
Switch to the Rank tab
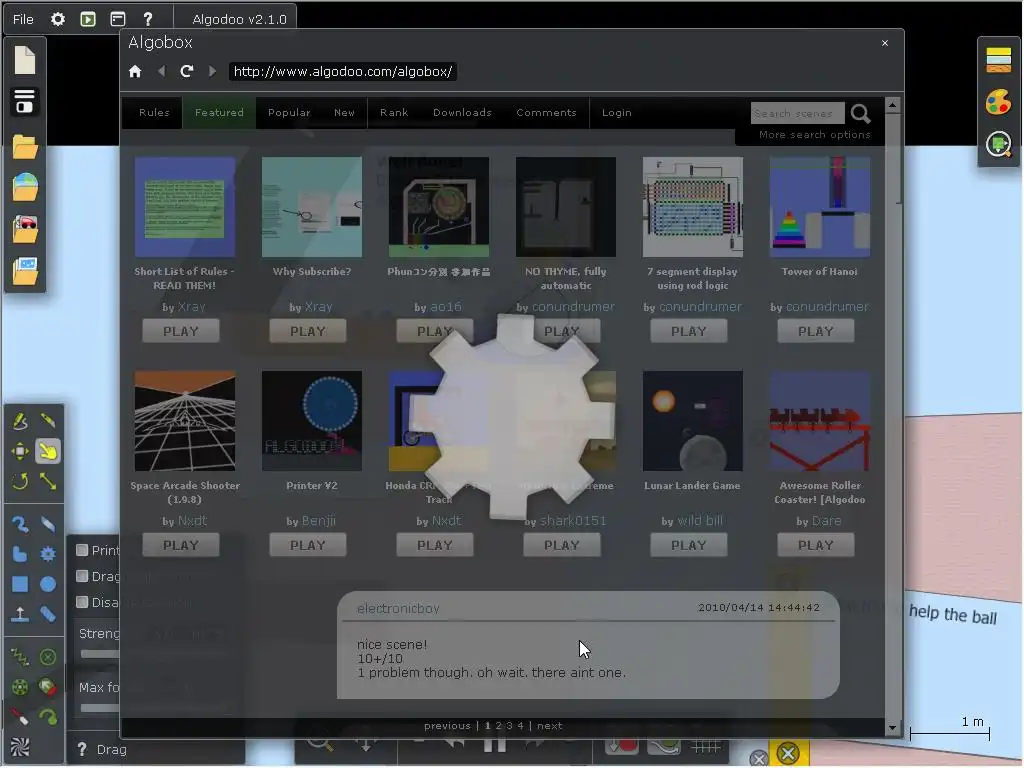[394, 112]
